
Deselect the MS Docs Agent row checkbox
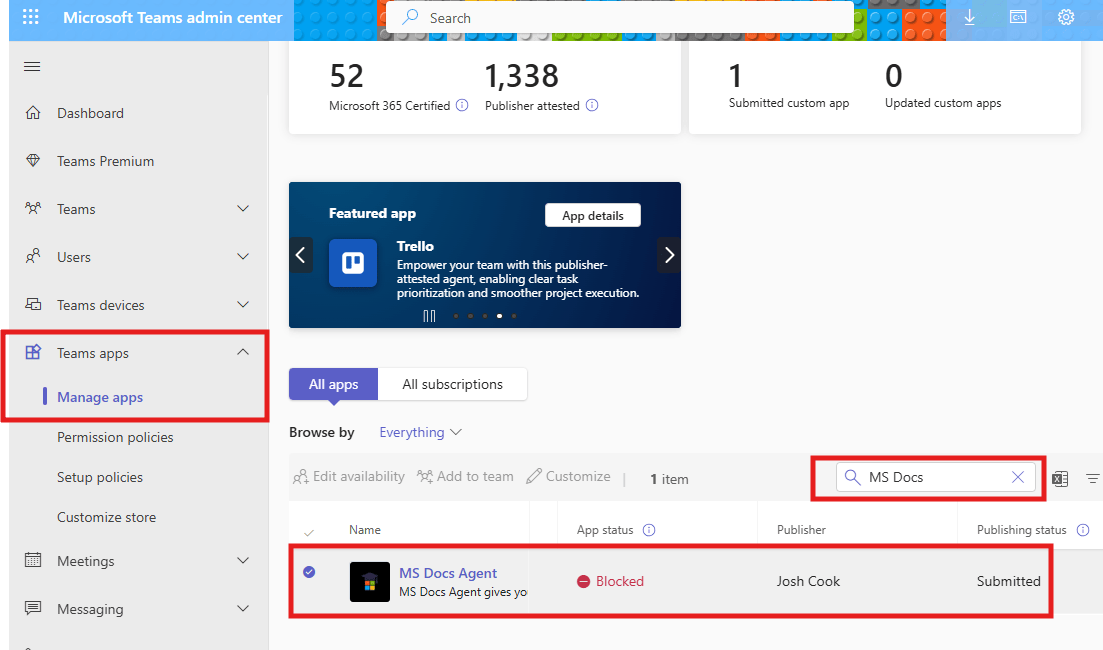309,572
